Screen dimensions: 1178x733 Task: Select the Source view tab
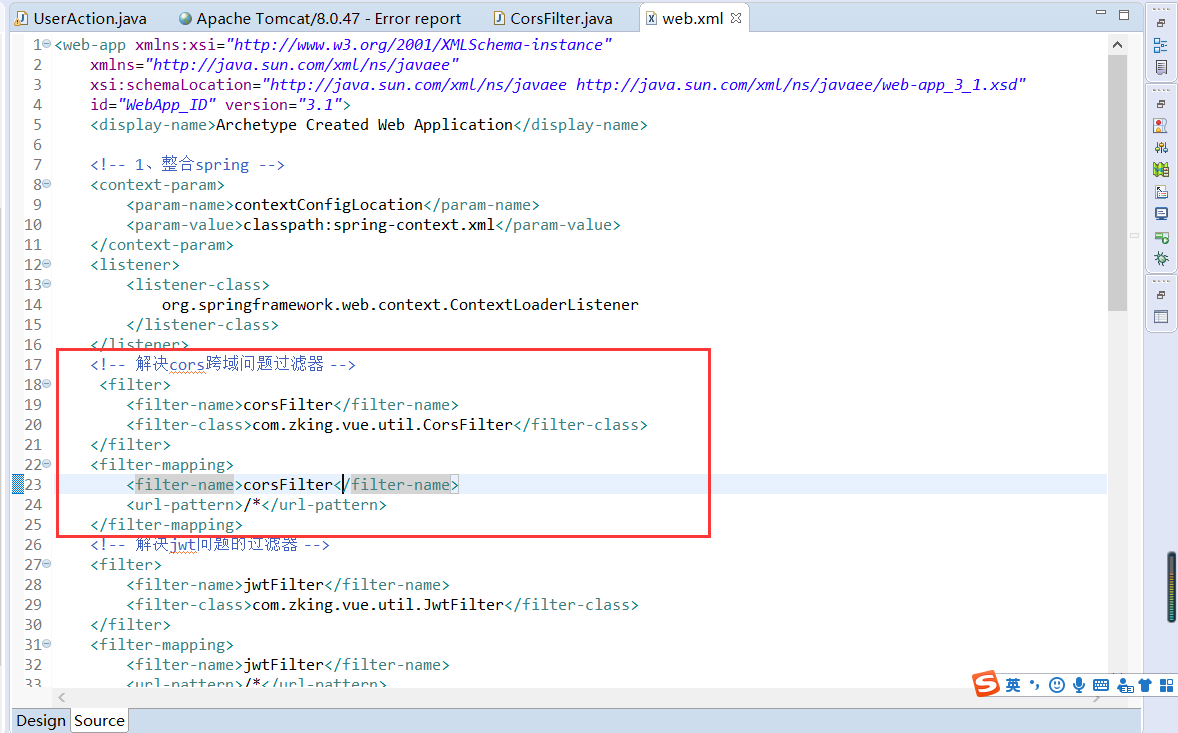point(99,721)
